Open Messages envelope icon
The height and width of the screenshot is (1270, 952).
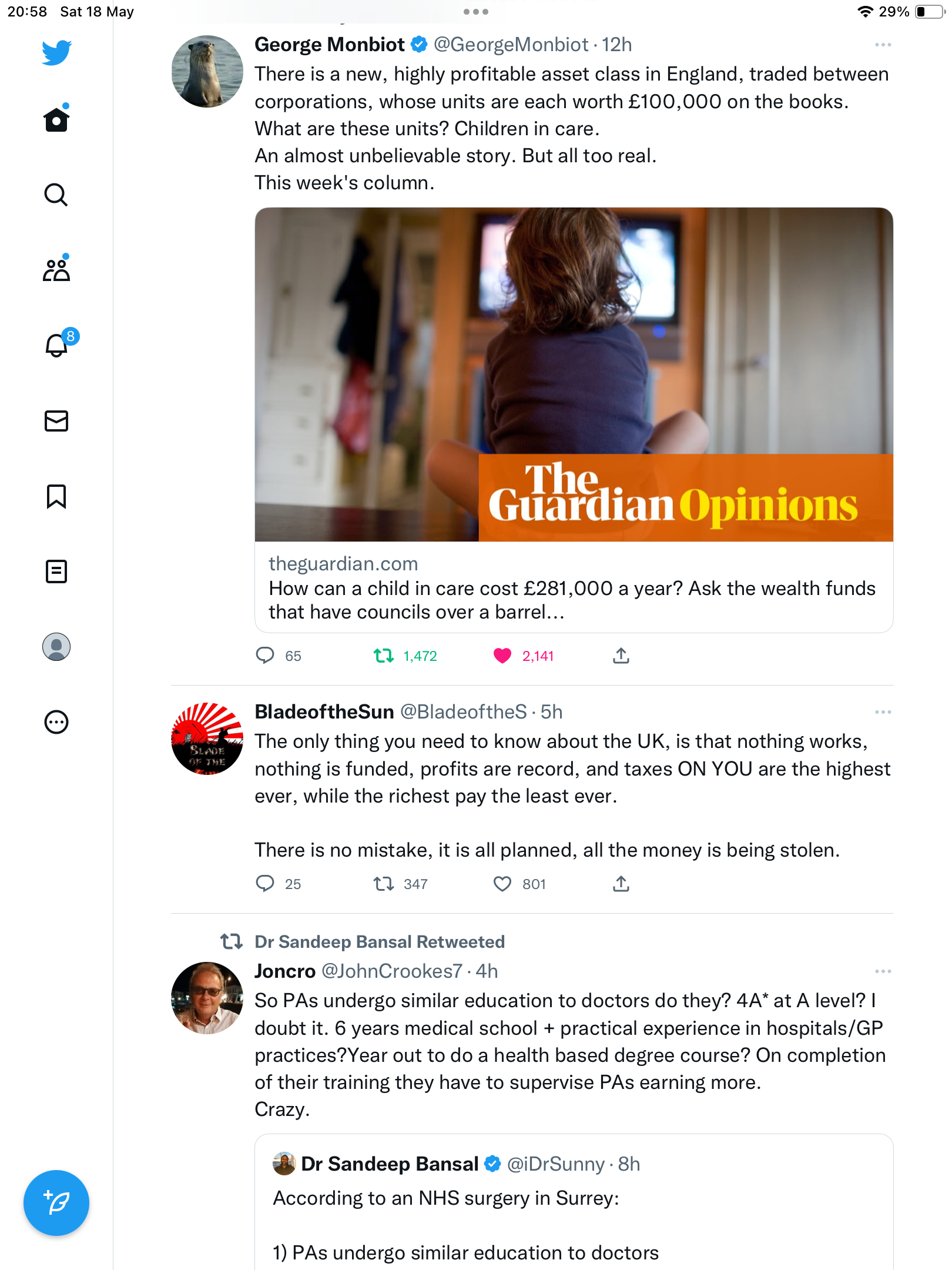(x=56, y=421)
